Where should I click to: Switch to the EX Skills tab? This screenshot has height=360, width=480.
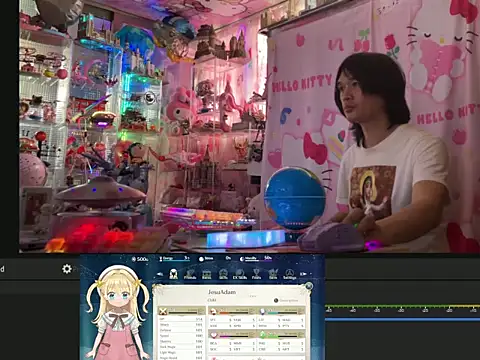pyautogui.click(x=240, y=274)
